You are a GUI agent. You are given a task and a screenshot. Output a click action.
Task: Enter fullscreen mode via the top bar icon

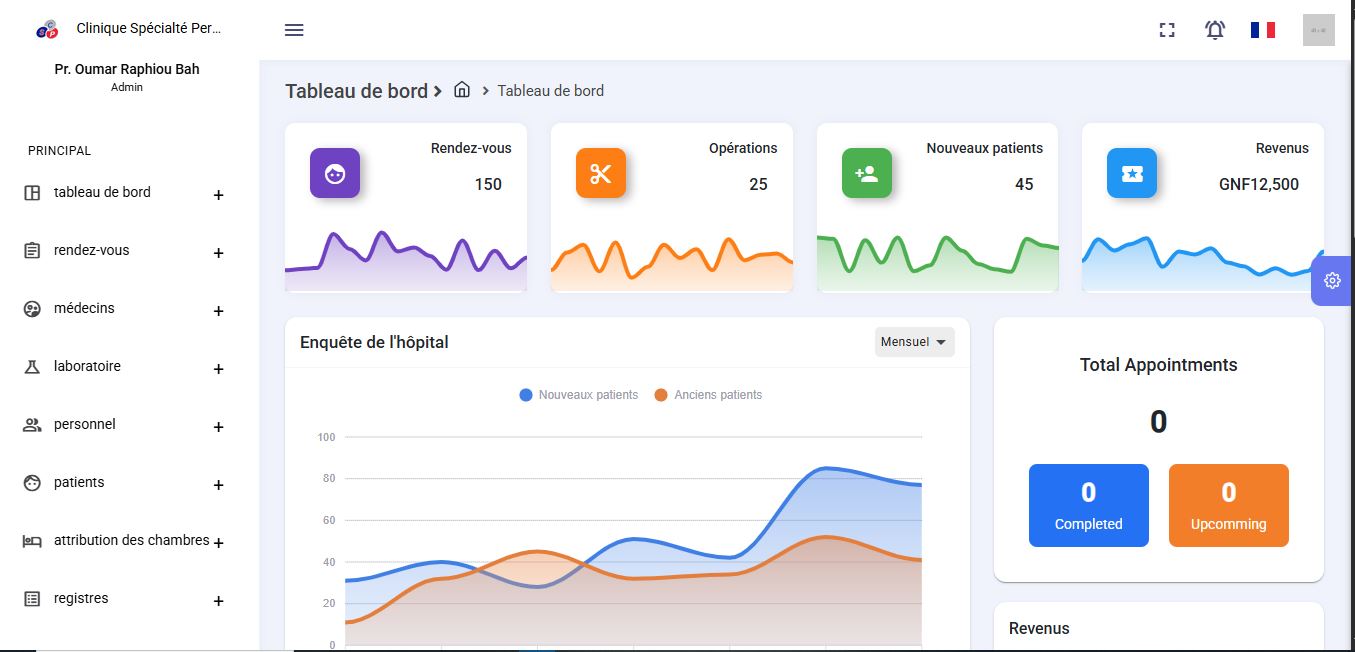pyautogui.click(x=1166, y=30)
